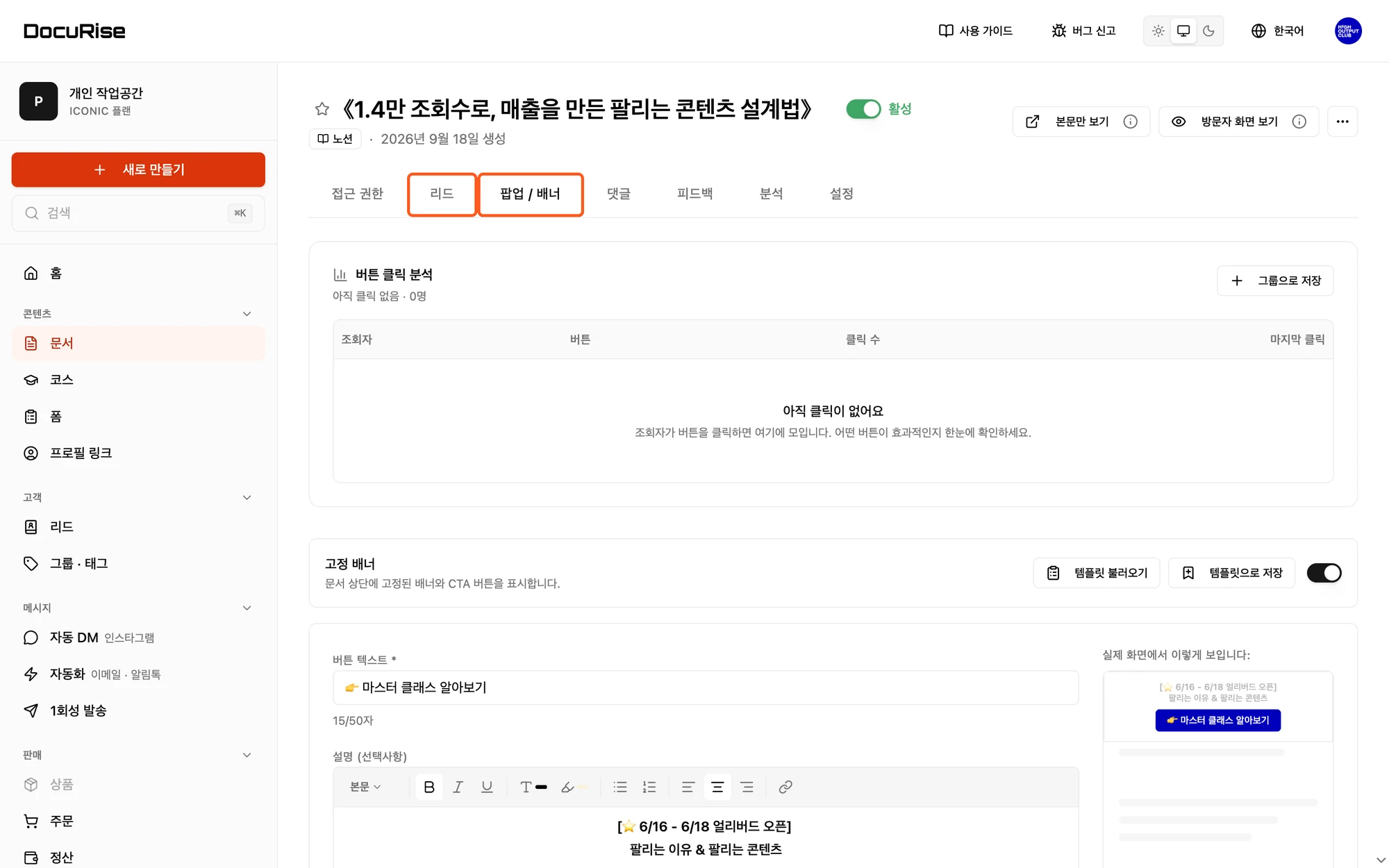This screenshot has height=868, width=1389.
Task: Open 정산 in sidebar
Action: [x=138, y=858]
